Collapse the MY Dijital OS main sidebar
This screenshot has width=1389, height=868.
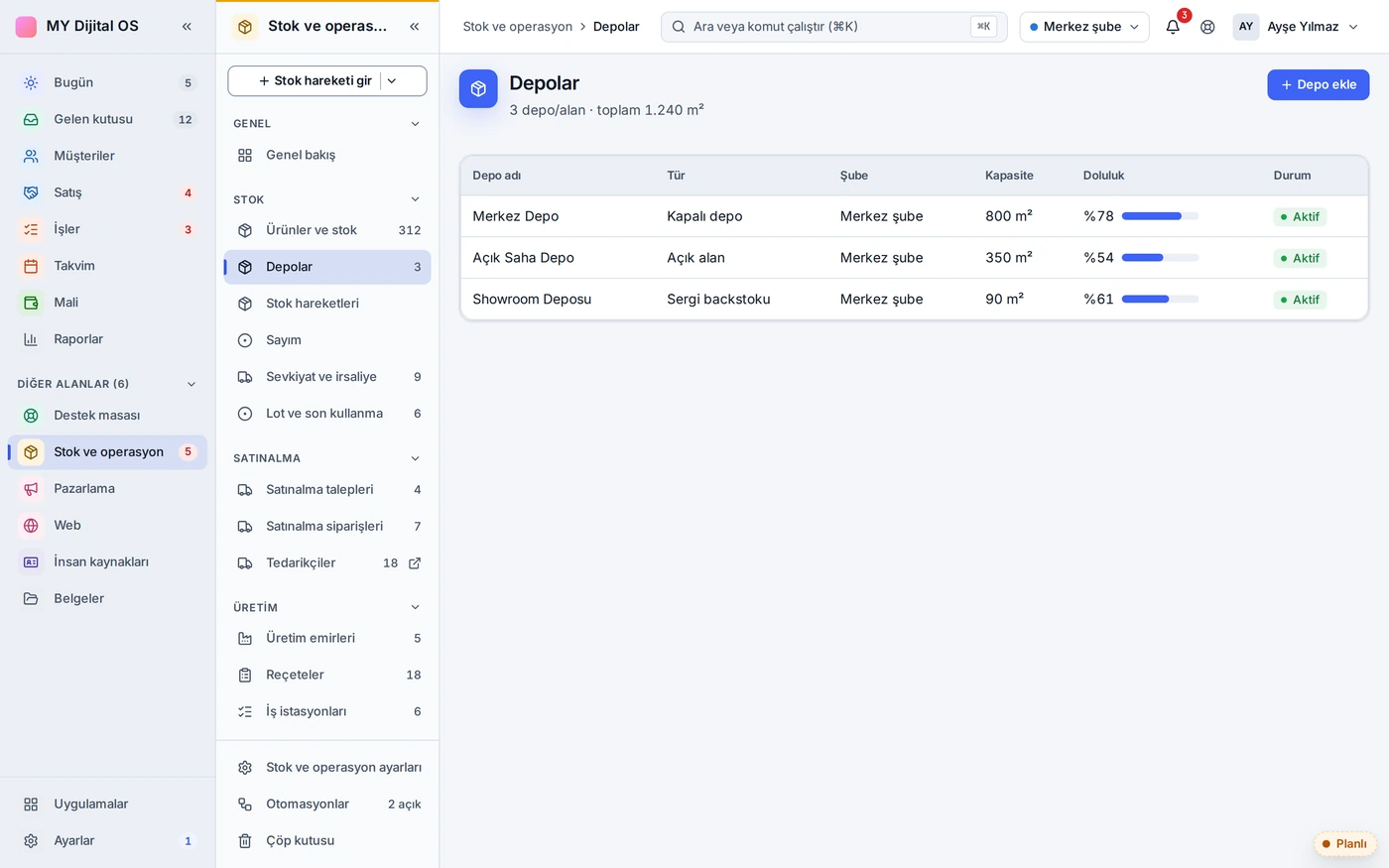pos(187,27)
